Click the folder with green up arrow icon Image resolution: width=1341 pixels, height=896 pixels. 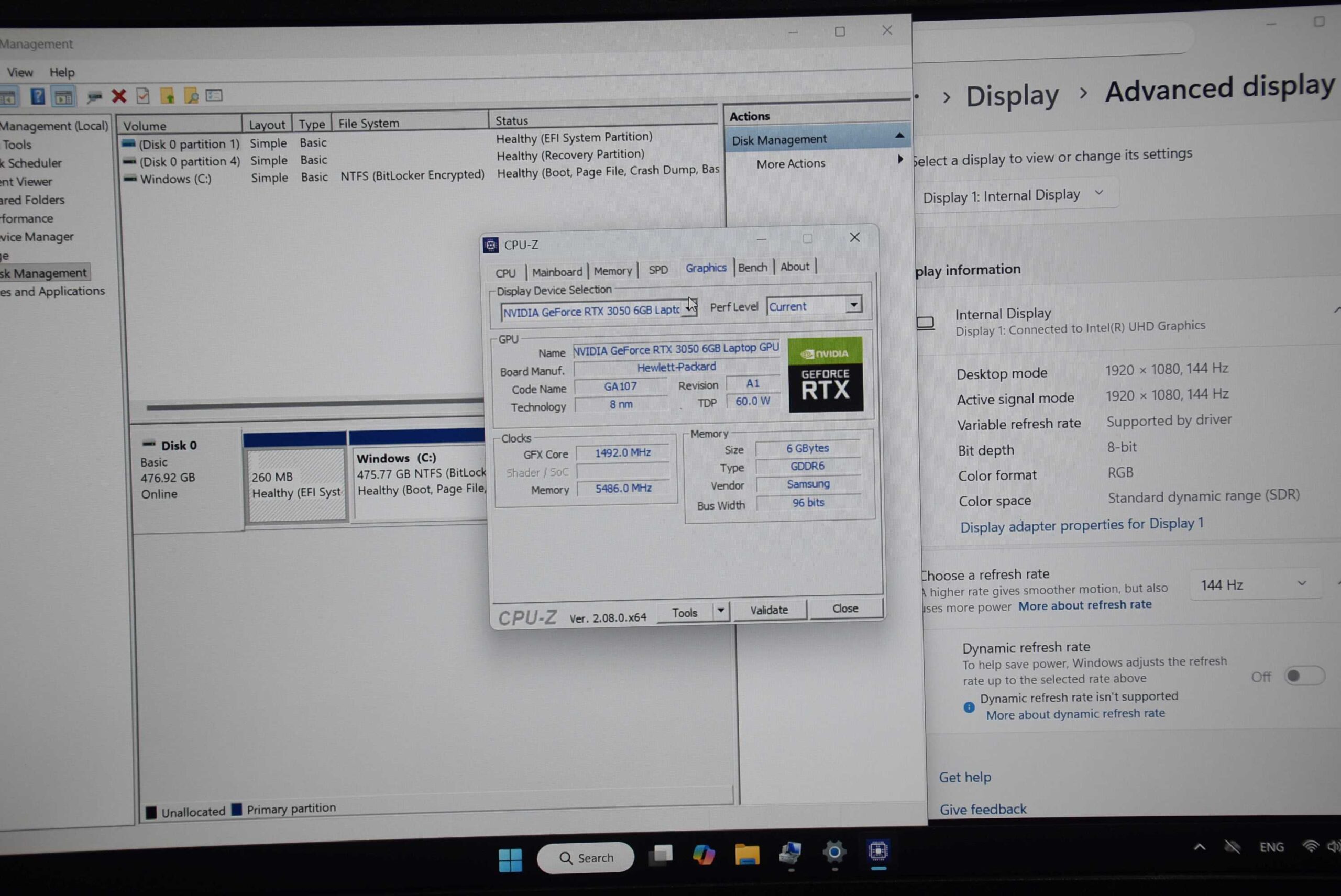[168, 96]
